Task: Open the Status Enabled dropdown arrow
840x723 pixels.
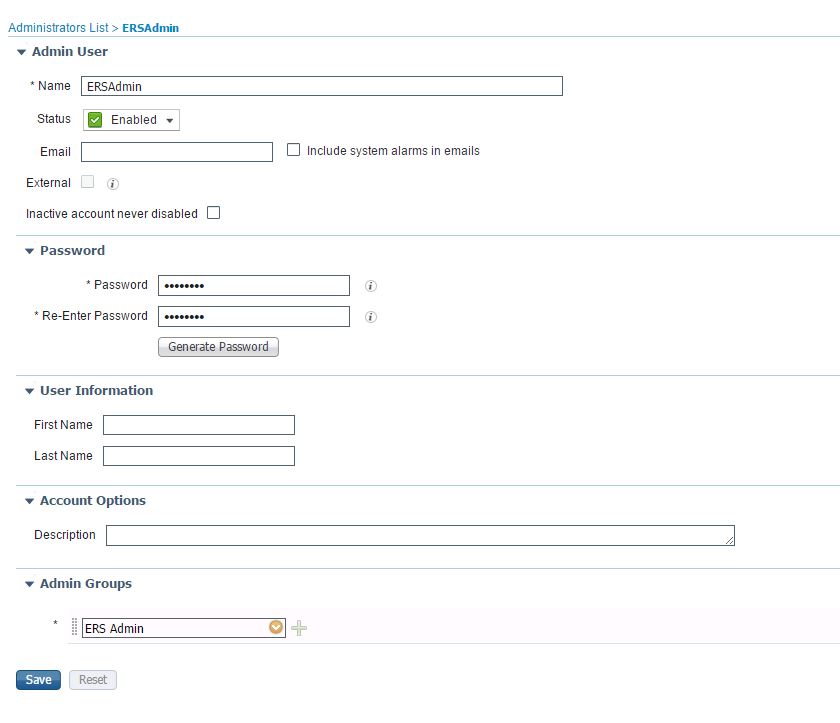Action: point(169,120)
